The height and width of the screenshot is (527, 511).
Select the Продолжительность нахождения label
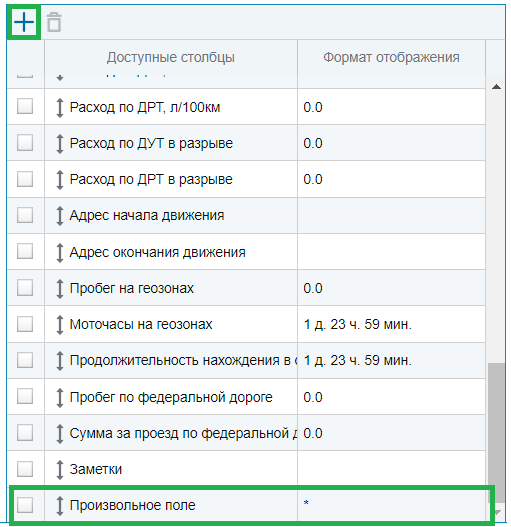tap(183, 361)
